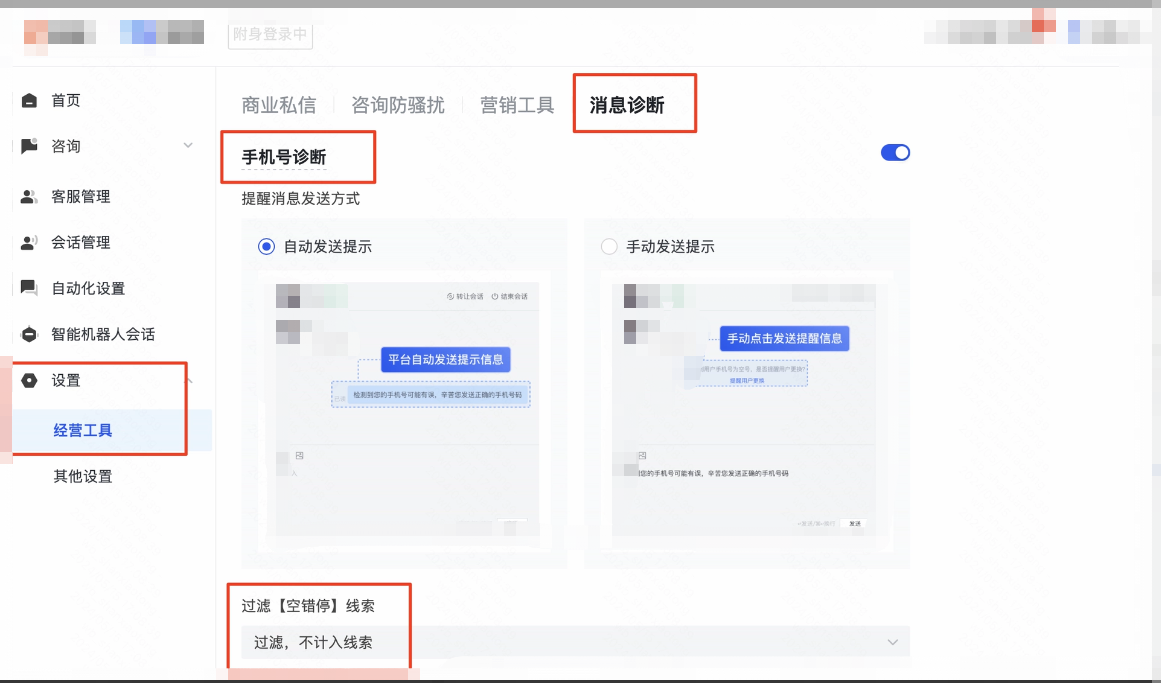This screenshot has height=683, width=1161.
Task: Click the 设置 gear icon in sidebar
Action: 30,380
